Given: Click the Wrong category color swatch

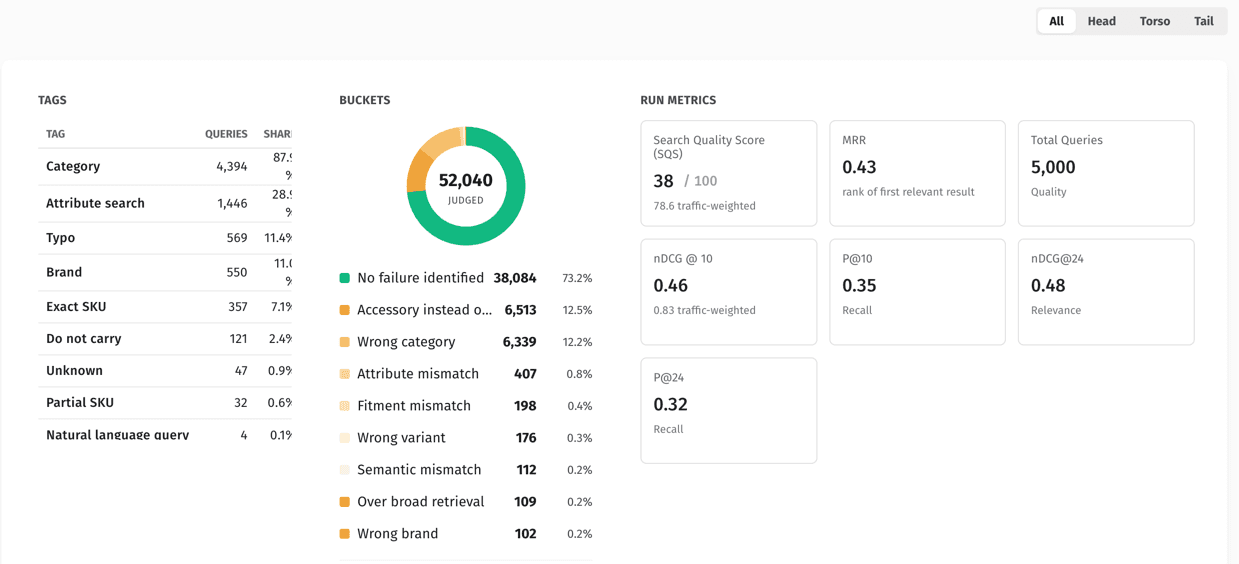Looking at the screenshot, I should [x=345, y=342].
